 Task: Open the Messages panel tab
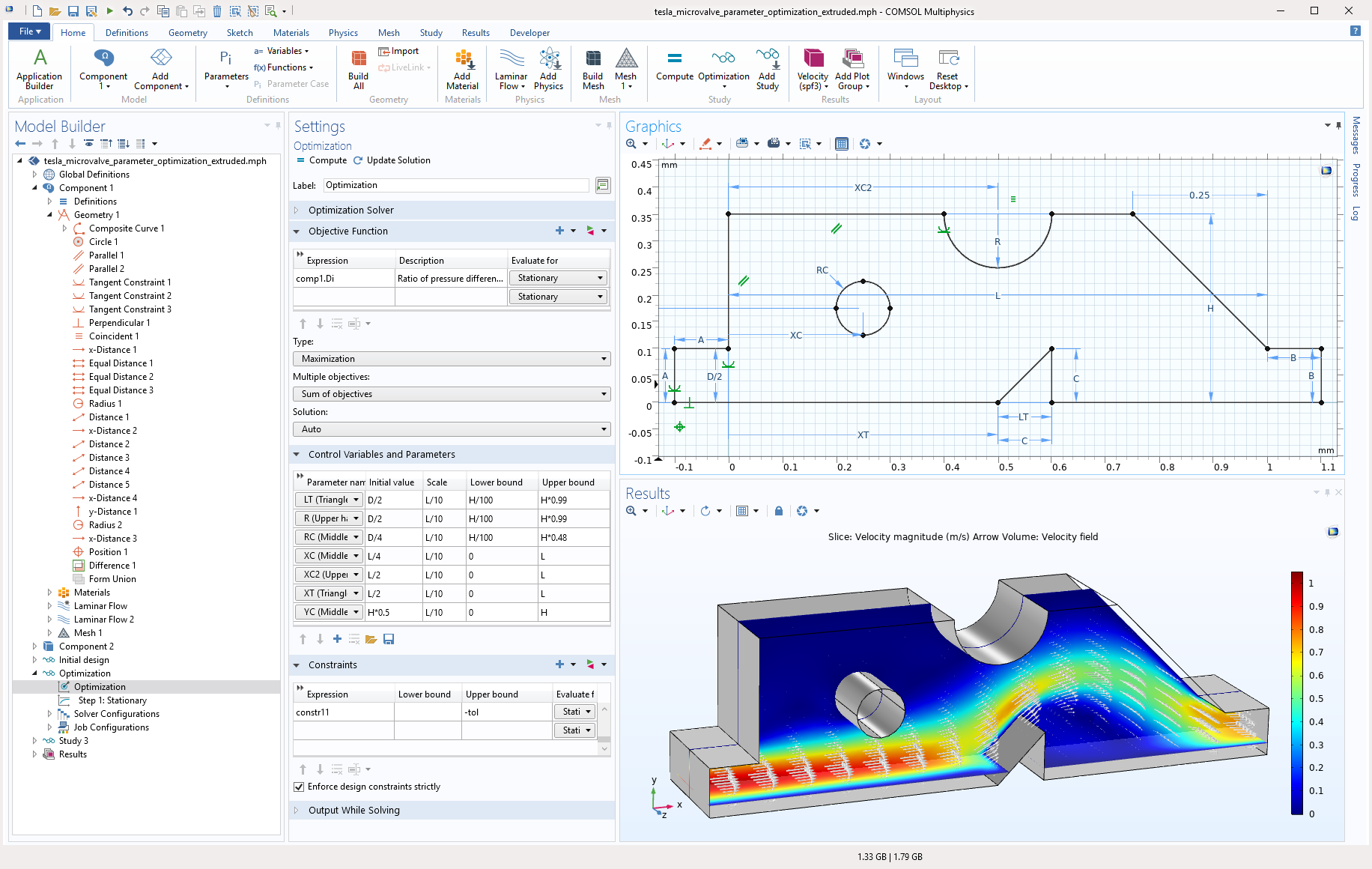1356,139
